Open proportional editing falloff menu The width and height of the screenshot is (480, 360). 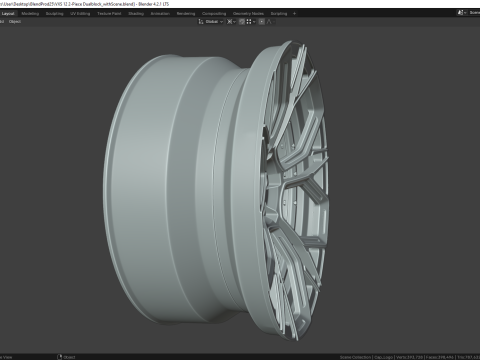pos(271,22)
